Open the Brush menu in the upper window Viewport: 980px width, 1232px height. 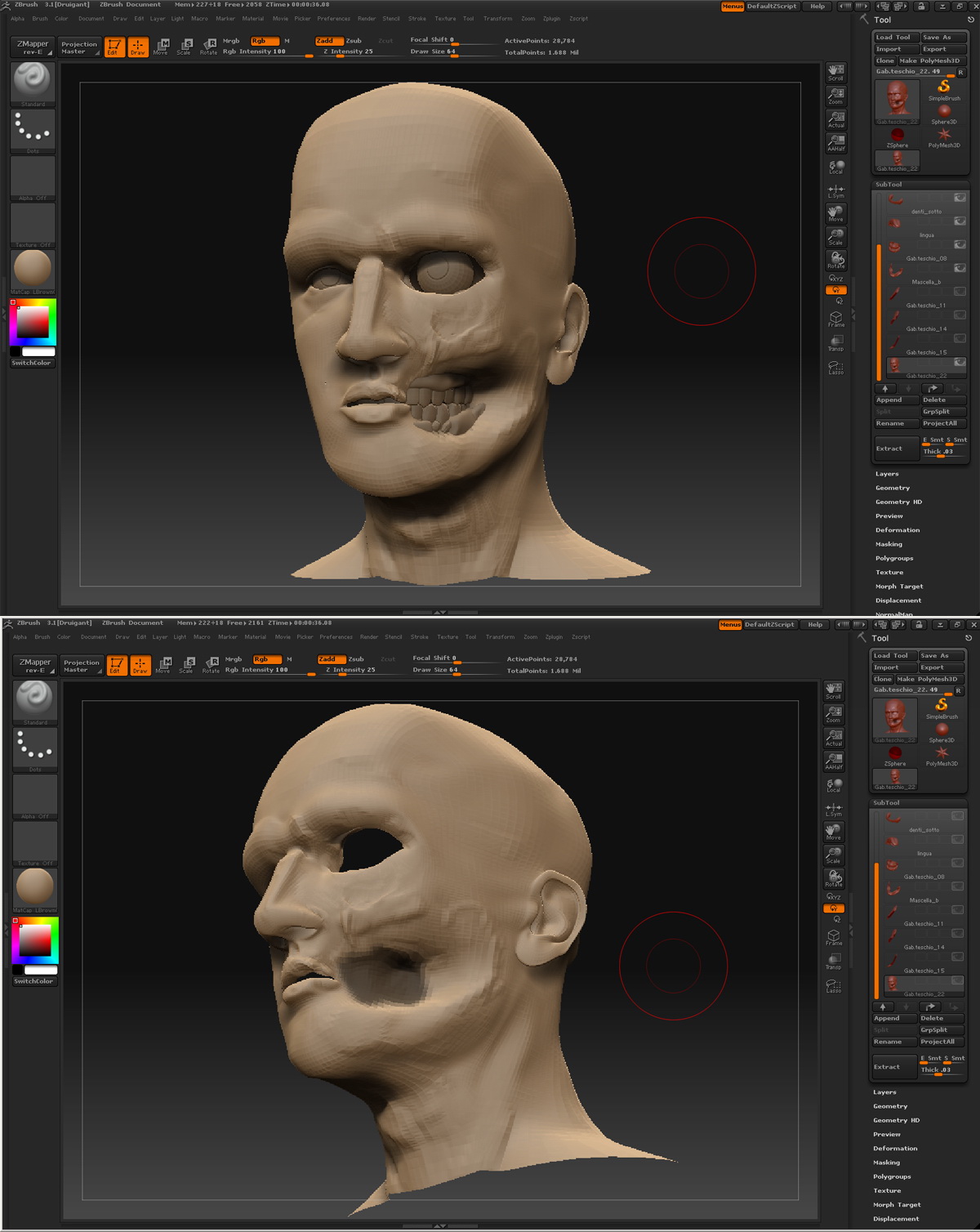pos(39,18)
